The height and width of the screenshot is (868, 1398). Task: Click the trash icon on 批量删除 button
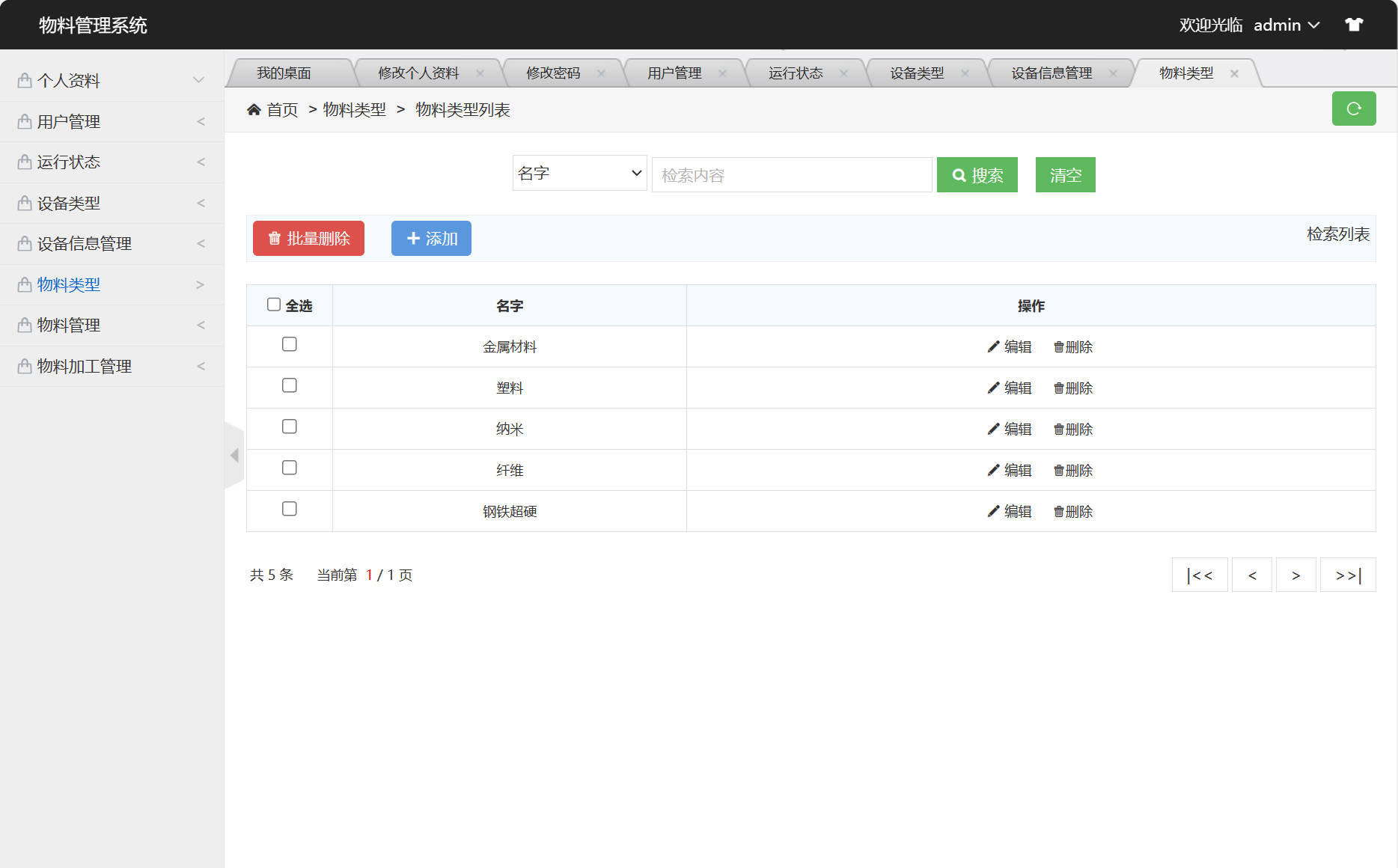coord(273,238)
